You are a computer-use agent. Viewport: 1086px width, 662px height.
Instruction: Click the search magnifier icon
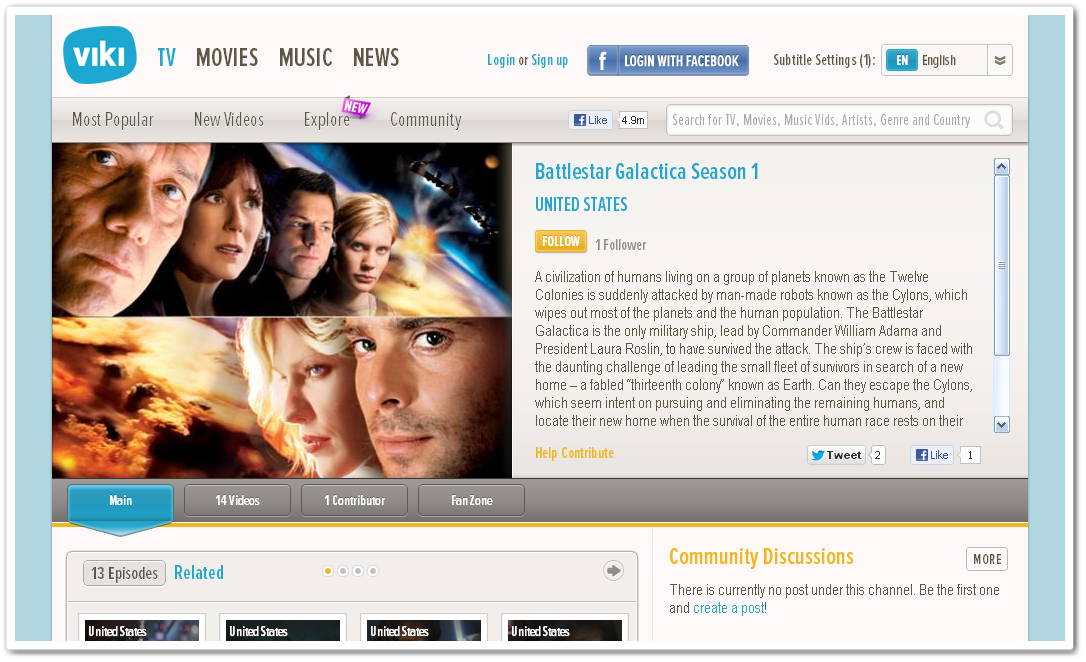(994, 120)
